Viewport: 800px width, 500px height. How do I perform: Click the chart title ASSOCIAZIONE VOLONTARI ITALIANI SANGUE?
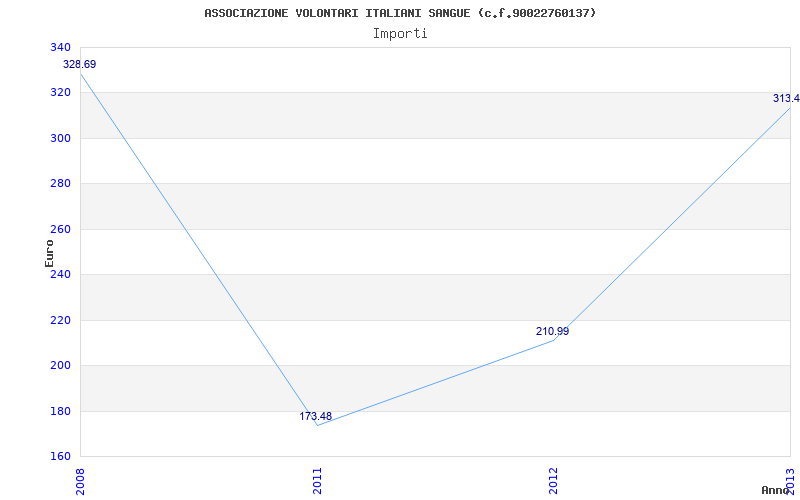point(400,13)
